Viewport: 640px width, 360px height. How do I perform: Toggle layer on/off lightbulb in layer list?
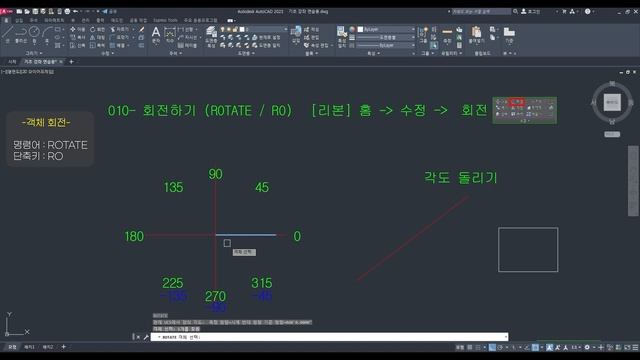point(222,29)
